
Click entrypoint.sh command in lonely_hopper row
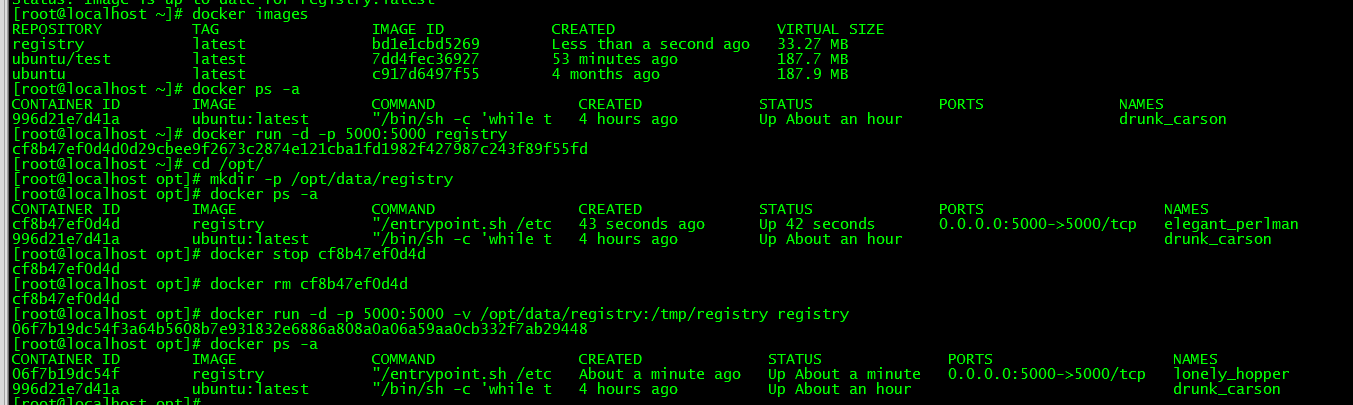(x=462, y=374)
